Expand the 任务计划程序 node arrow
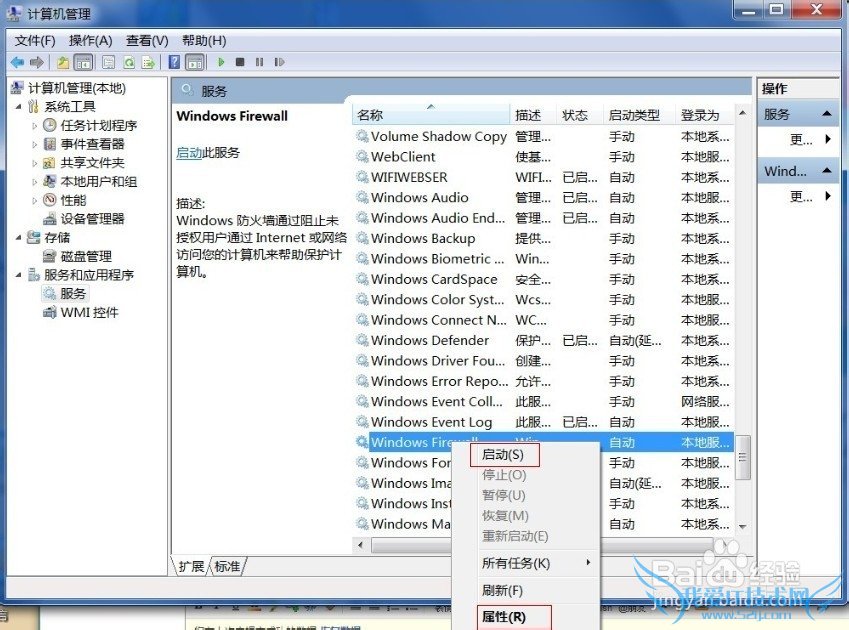Screen dimensions: 849x630 35,126
